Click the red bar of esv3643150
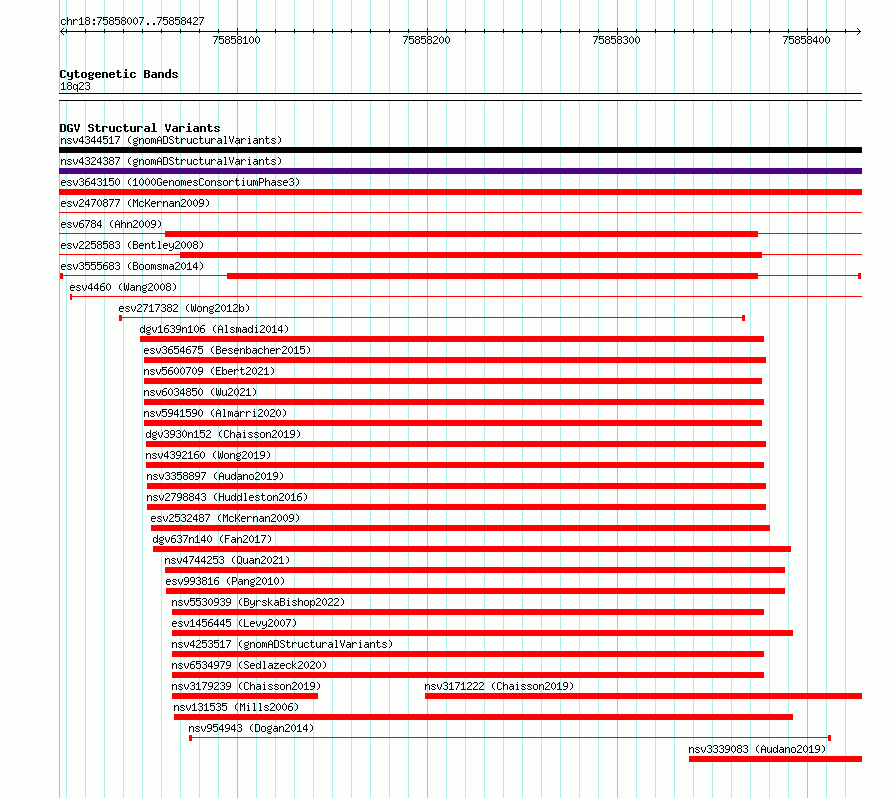Screen dimensions: 890x798 click(x=460, y=192)
